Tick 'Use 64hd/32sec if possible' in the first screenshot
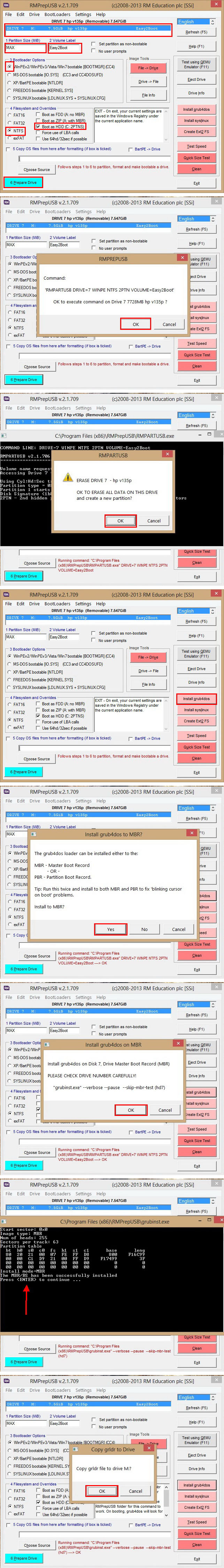224x1568 pixels. click(x=38, y=139)
